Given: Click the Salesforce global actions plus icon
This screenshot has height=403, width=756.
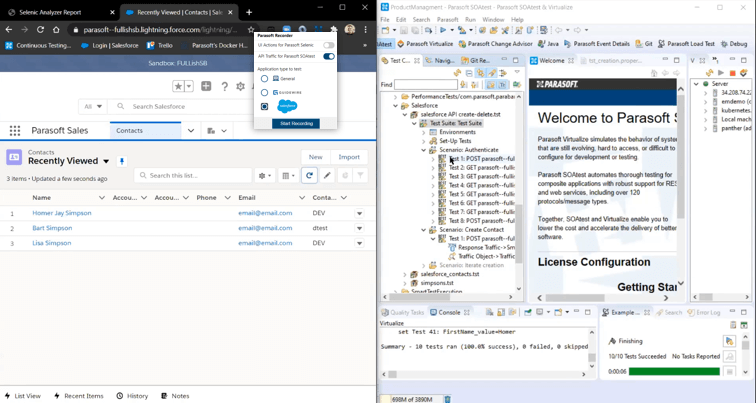Looking at the screenshot, I should tap(206, 86).
